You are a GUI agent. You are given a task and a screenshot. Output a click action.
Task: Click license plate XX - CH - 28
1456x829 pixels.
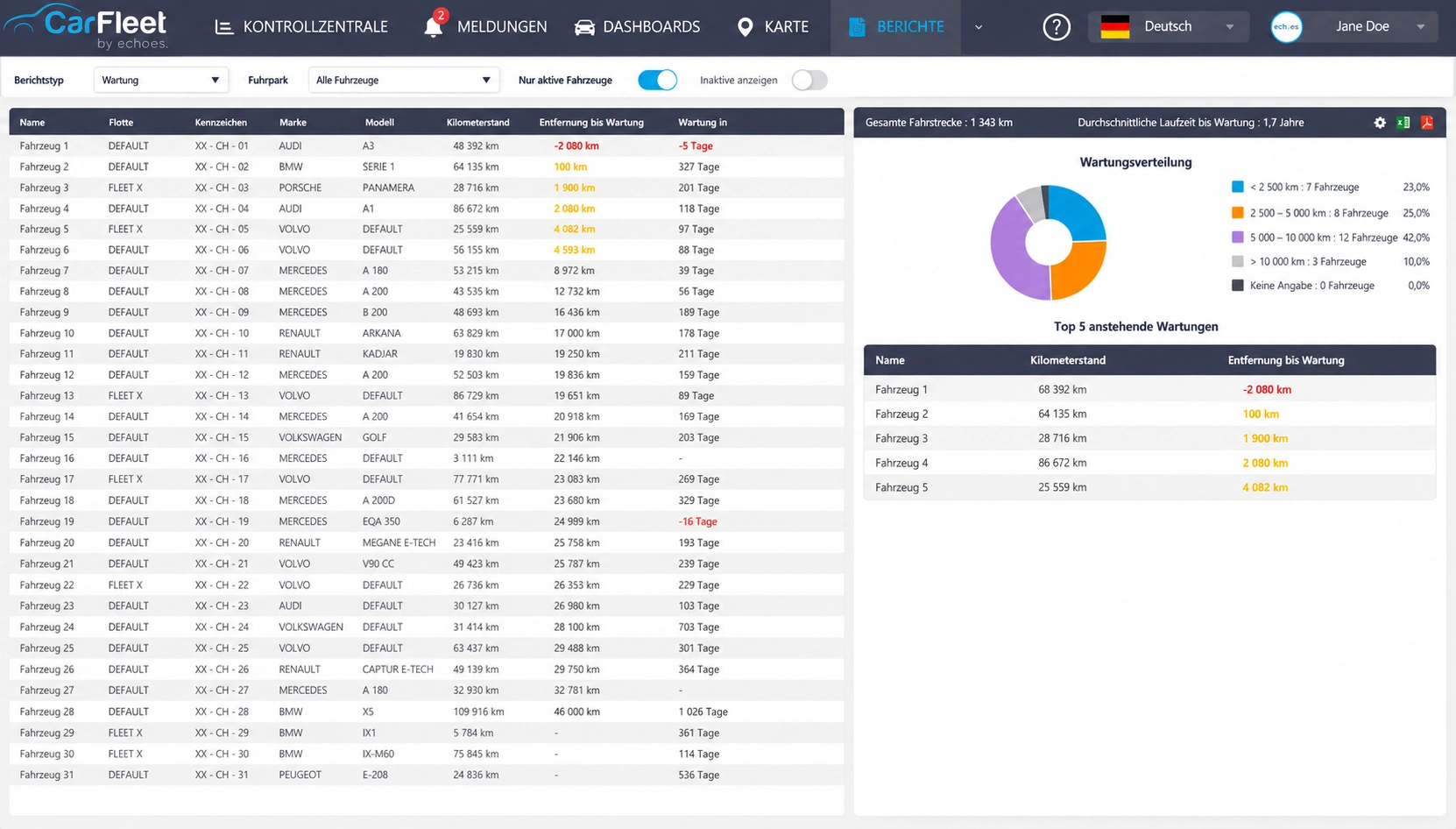(222, 712)
